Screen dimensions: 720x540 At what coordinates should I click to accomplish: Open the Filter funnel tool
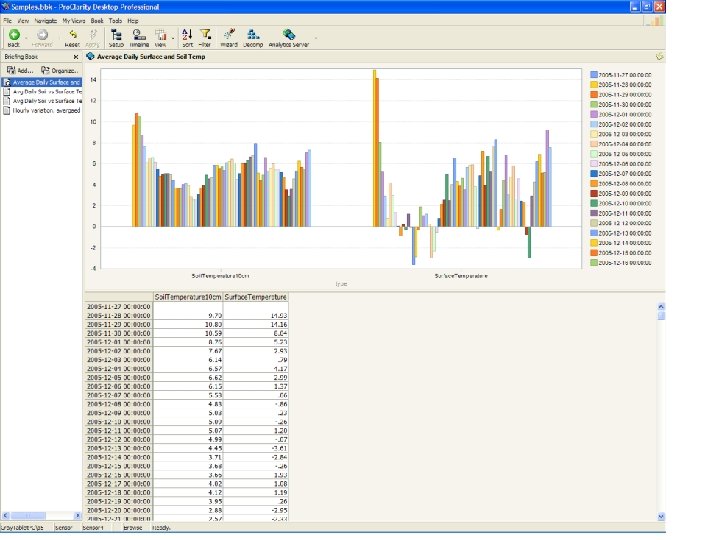[x=205, y=36]
